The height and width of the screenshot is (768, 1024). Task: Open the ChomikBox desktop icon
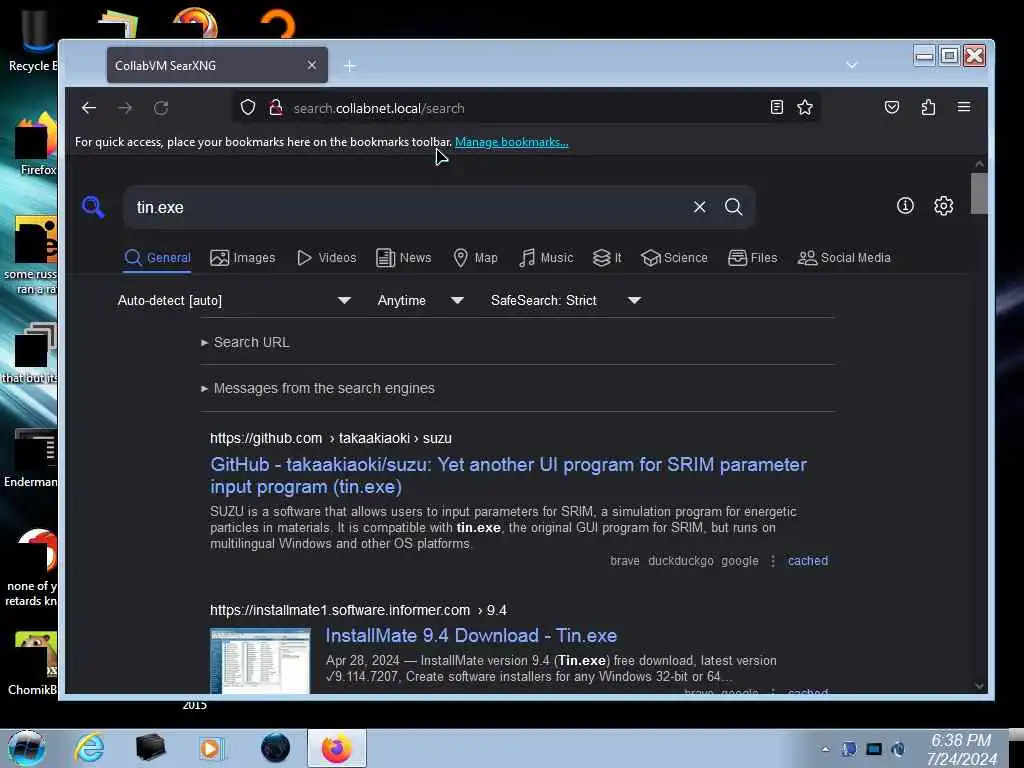tap(34, 663)
